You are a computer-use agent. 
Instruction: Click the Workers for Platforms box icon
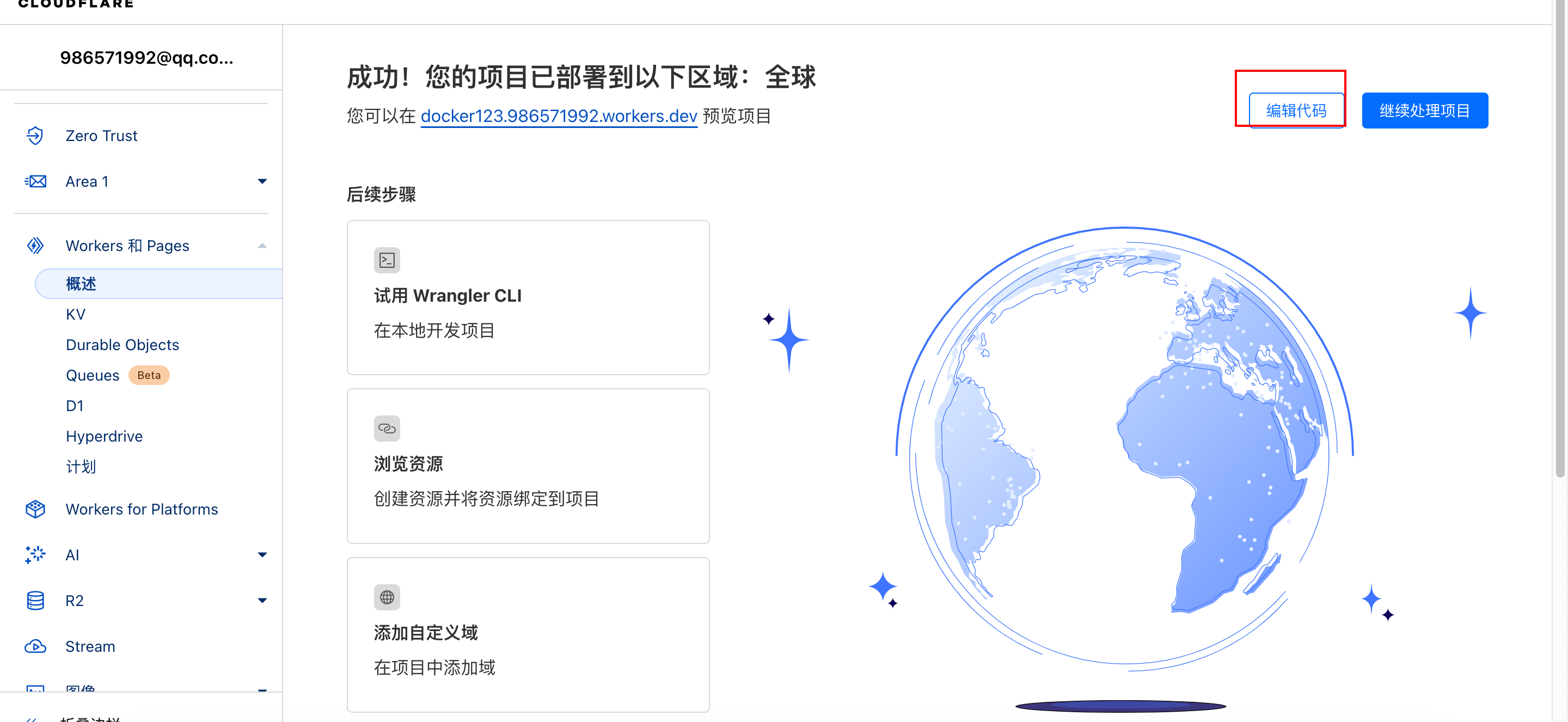(x=35, y=509)
